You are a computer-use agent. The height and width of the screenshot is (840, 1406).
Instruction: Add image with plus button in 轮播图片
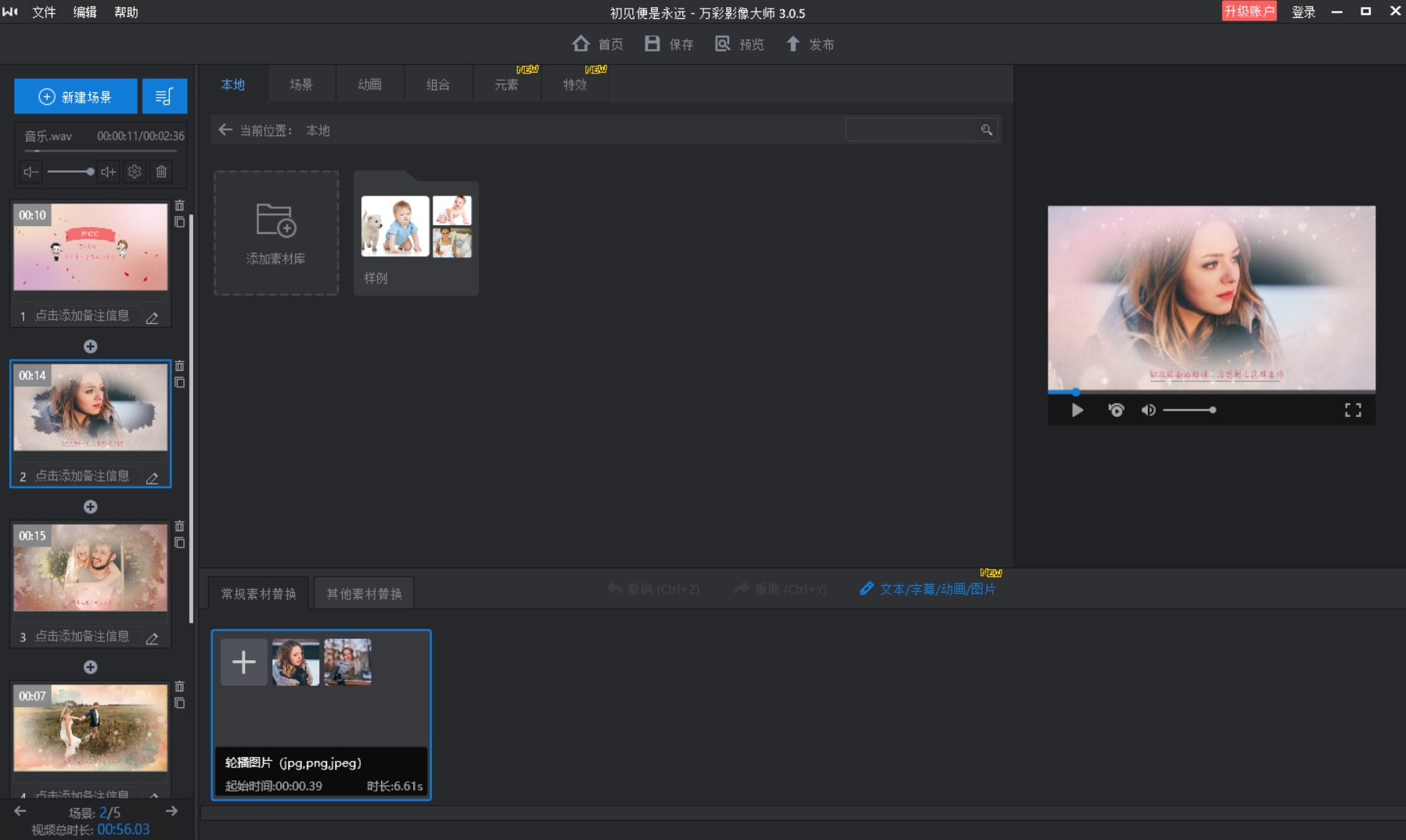[244, 662]
